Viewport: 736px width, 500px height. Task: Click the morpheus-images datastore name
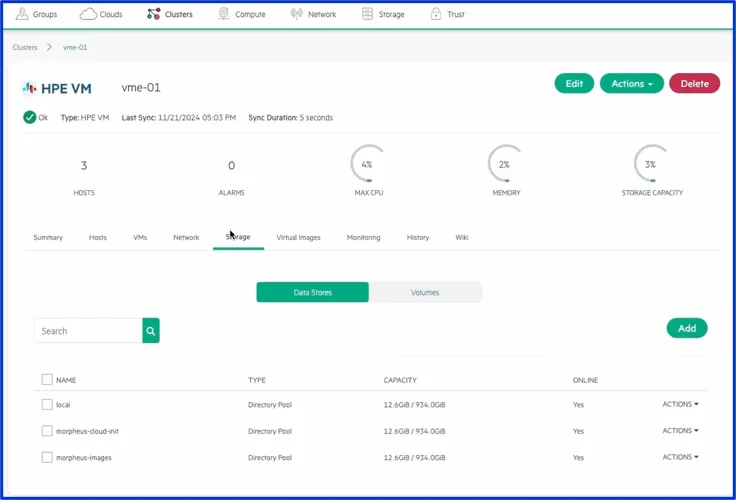click(84, 457)
